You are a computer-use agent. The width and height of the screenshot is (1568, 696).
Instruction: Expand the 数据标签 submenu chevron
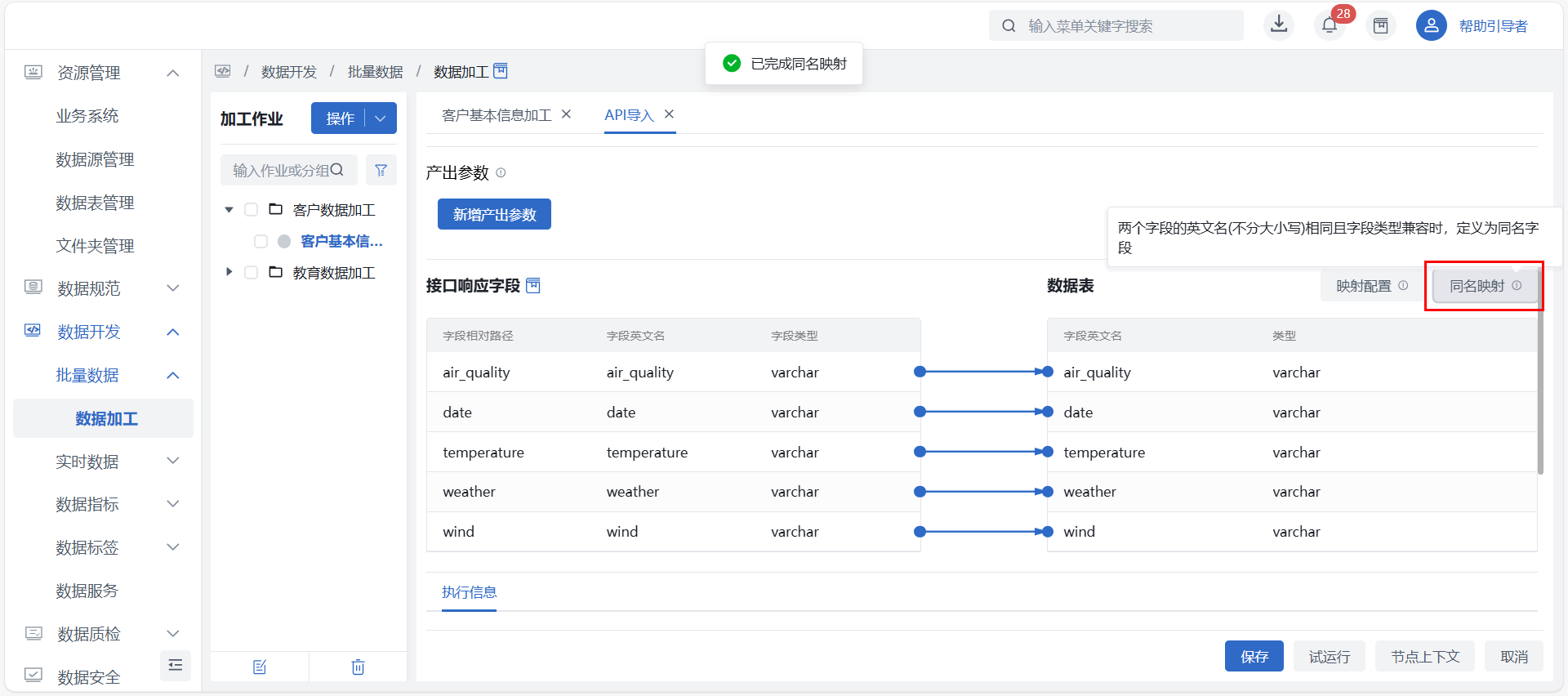pos(172,547)
